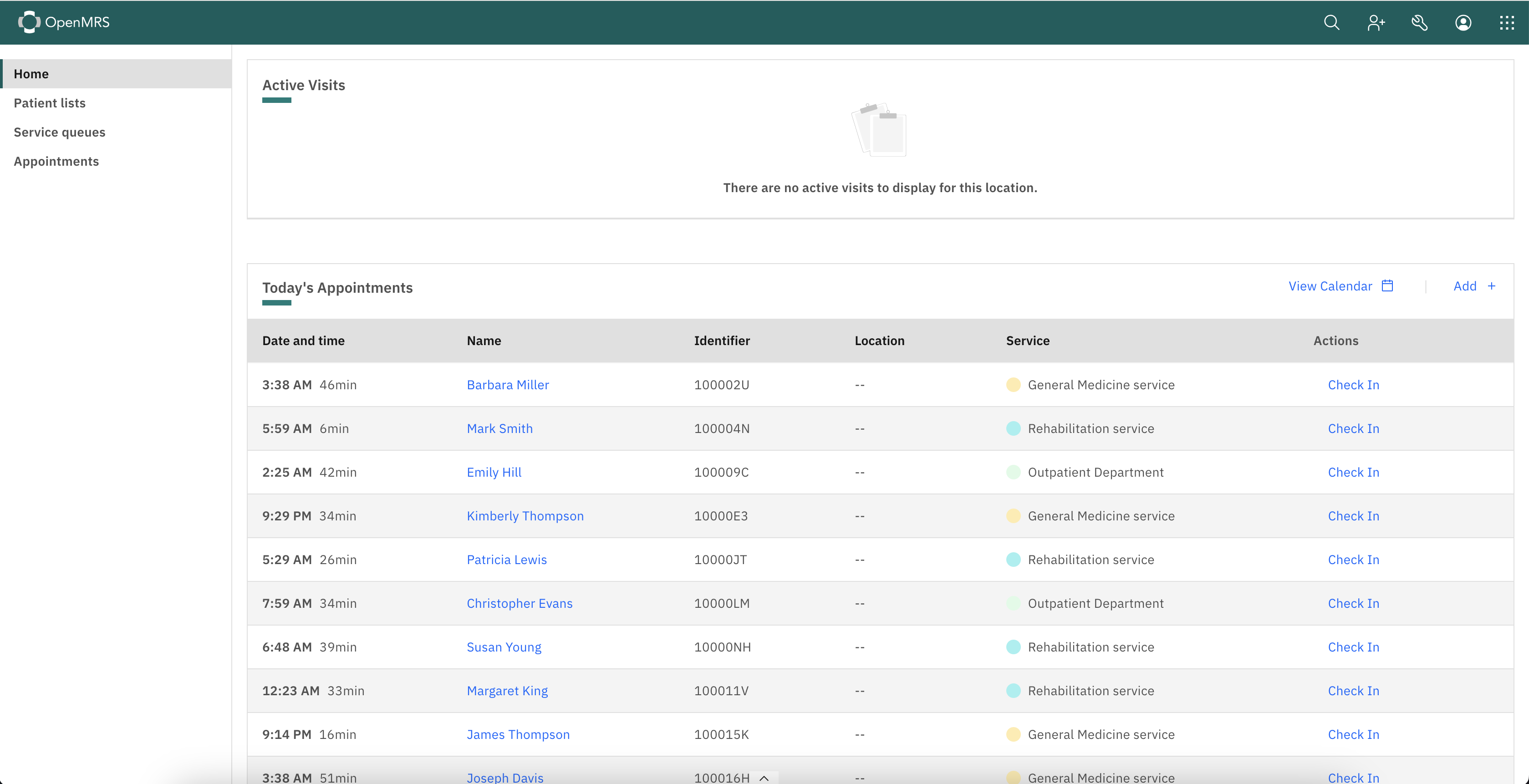Image resolution: width=1529 pixels, height=784 pixels.
Task: Click the Service column header
Action: 1027,341
